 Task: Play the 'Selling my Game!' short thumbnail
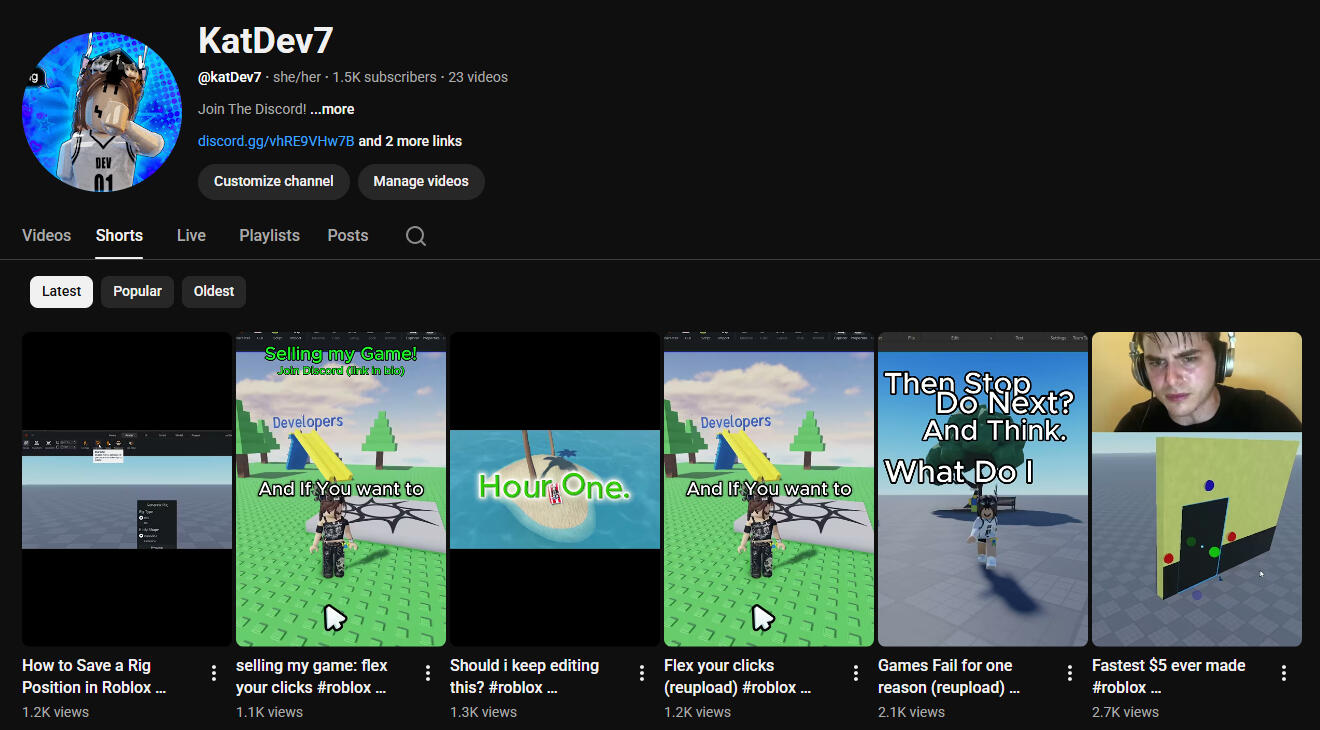pyautogui.click(x=341, y=489)
